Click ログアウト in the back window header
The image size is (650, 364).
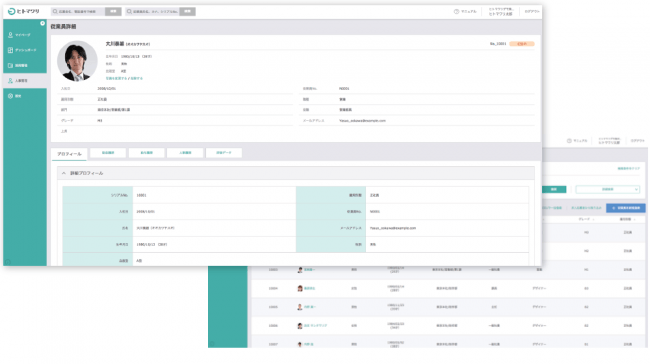(638, 141)
